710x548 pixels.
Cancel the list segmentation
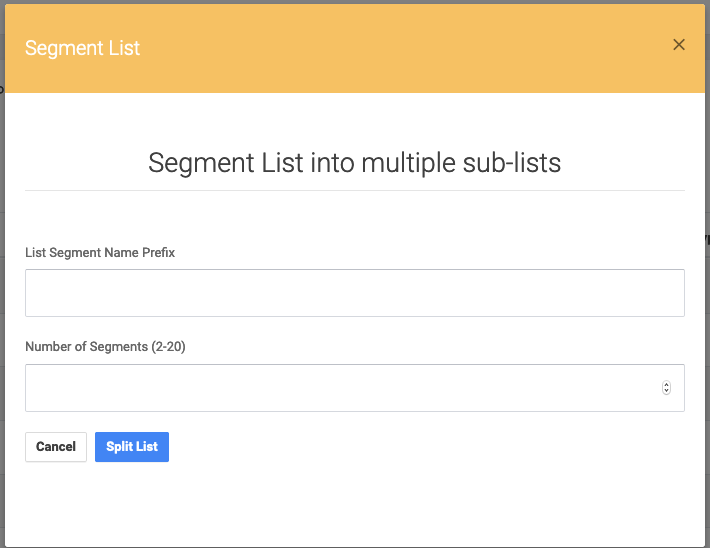[56, 447]
